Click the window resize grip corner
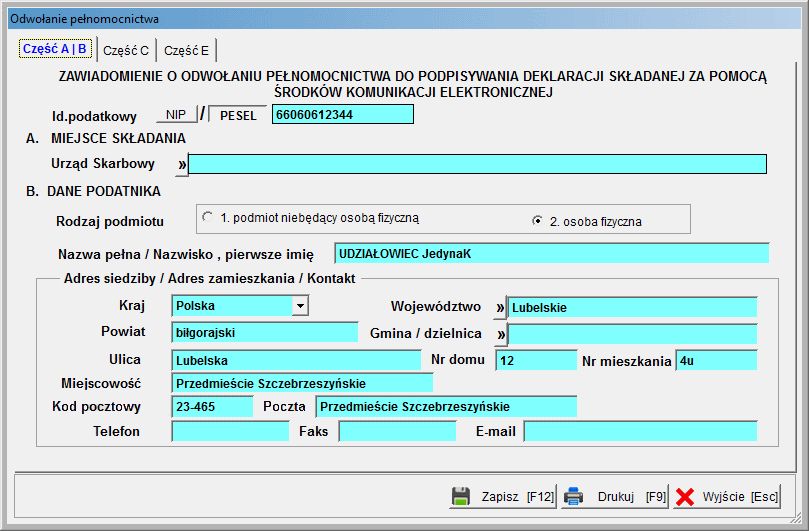809x531 pixels. pyautogui.click(x=797, y=519)
